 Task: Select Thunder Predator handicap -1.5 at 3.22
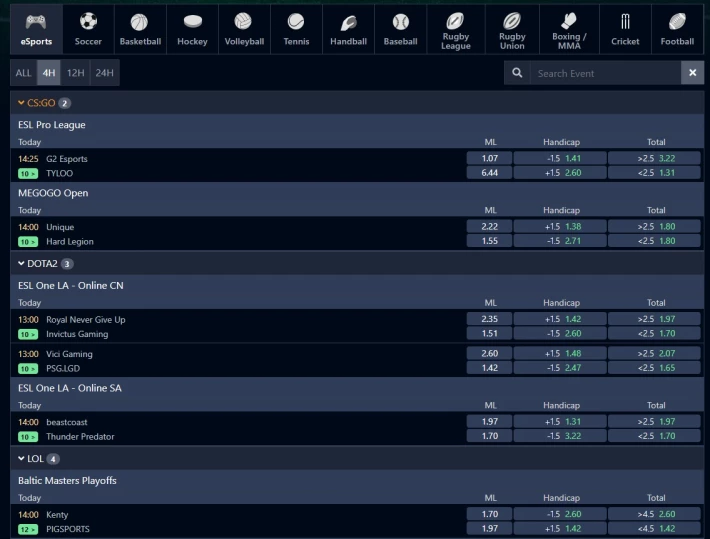tap(560, 436)
